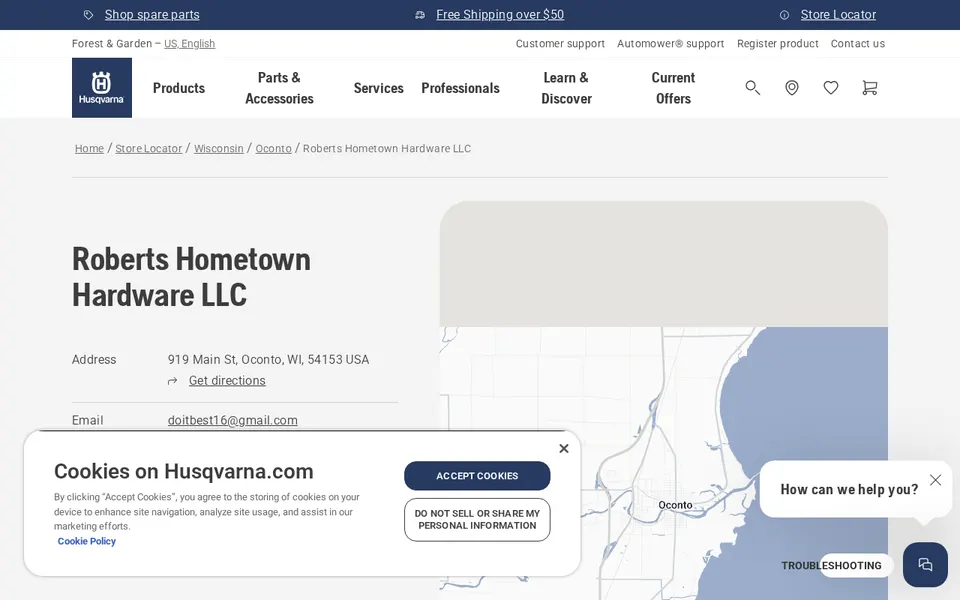Image resolution: width=960 pixels, height=600 pixels.
Task: Open the Parts & Accessories menu
Action: [x=279, y=88]
